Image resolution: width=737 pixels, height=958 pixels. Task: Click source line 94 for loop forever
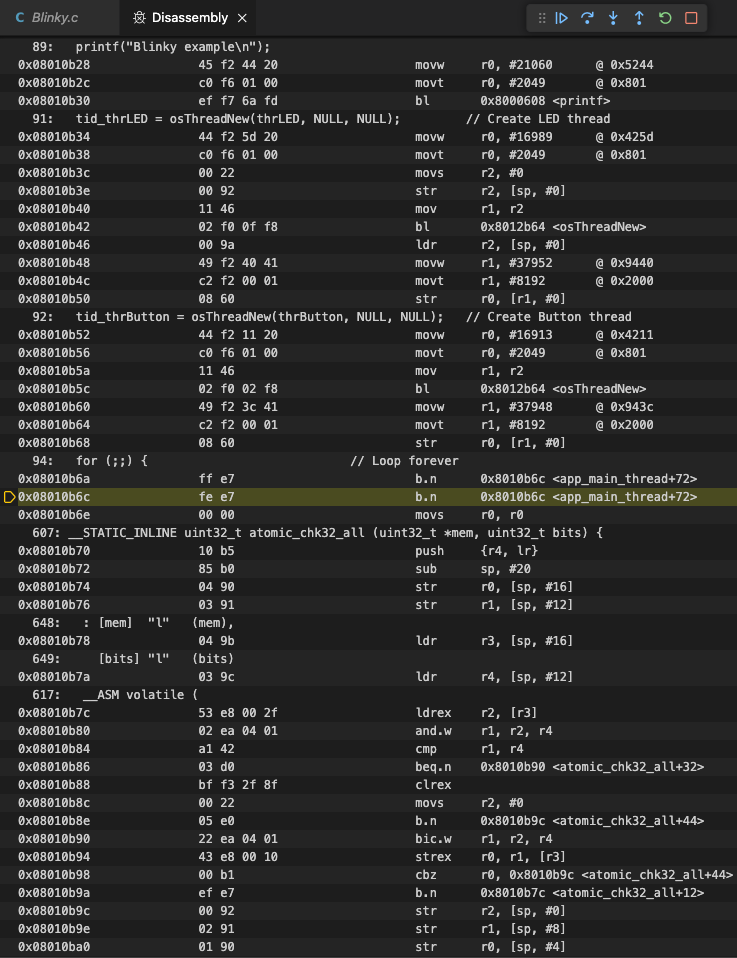pyautogui.click(x=368, y=461)
